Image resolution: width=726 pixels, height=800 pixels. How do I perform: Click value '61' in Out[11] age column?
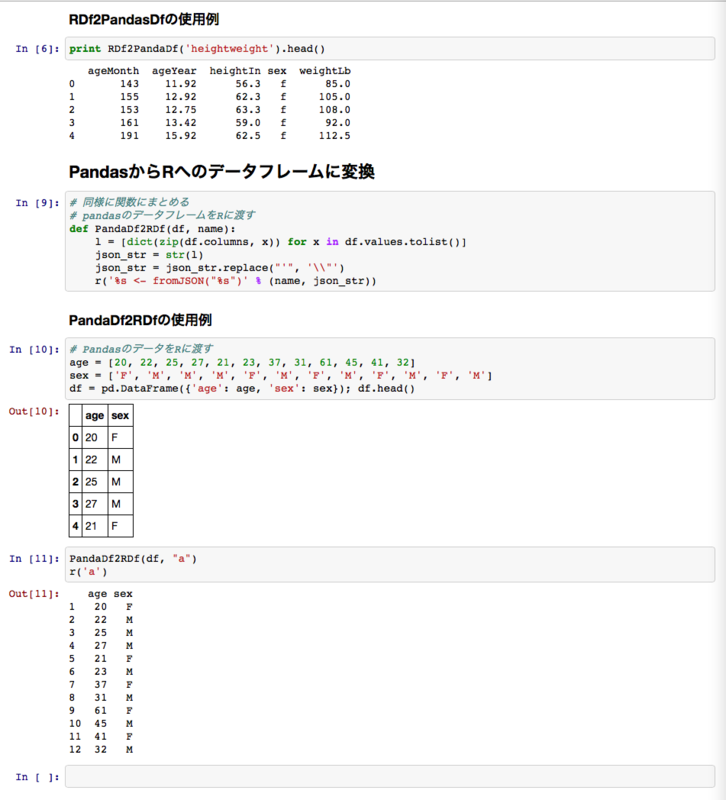[x=101, y=711]
